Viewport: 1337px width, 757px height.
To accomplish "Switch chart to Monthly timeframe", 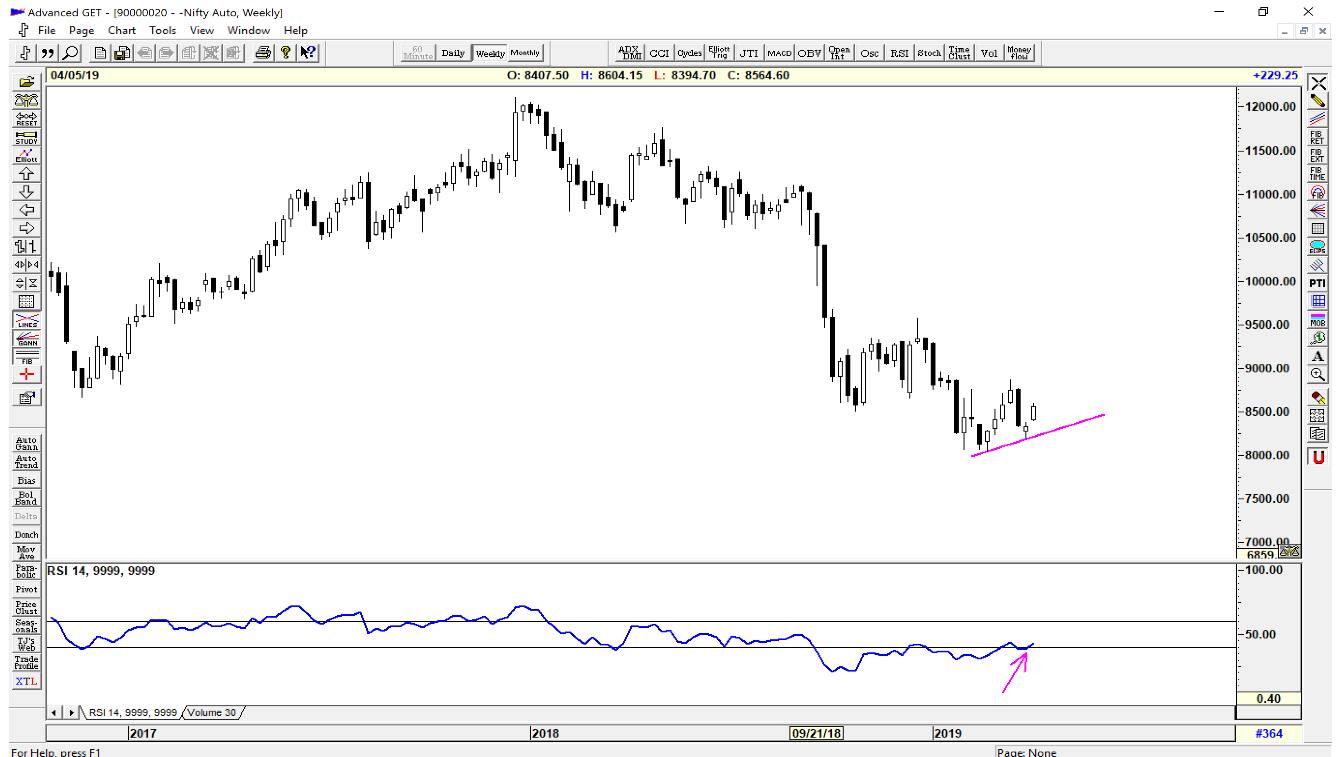I will (x=525, y=53).
